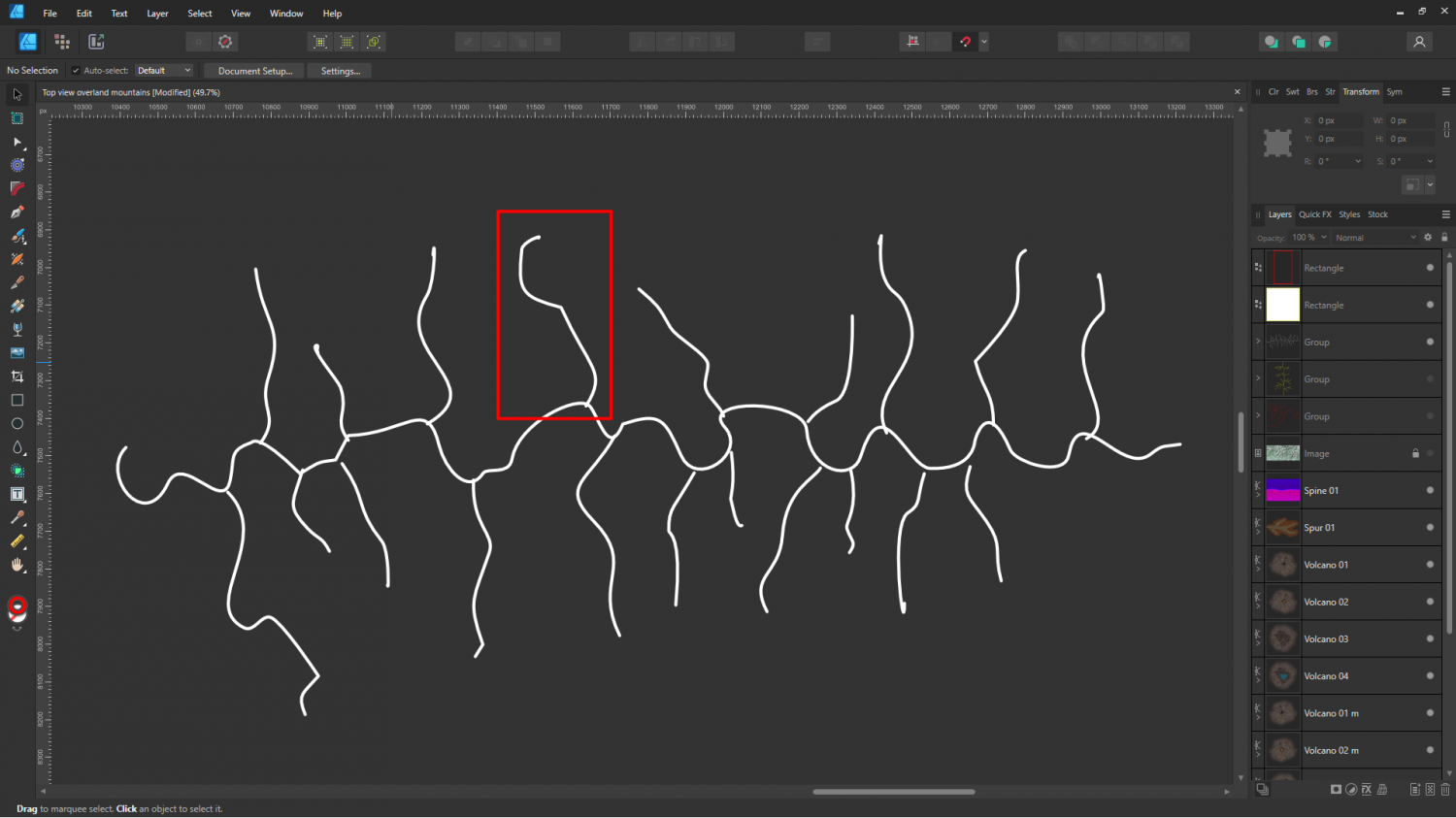Click the delete layer trash icon

point(1445,789)
